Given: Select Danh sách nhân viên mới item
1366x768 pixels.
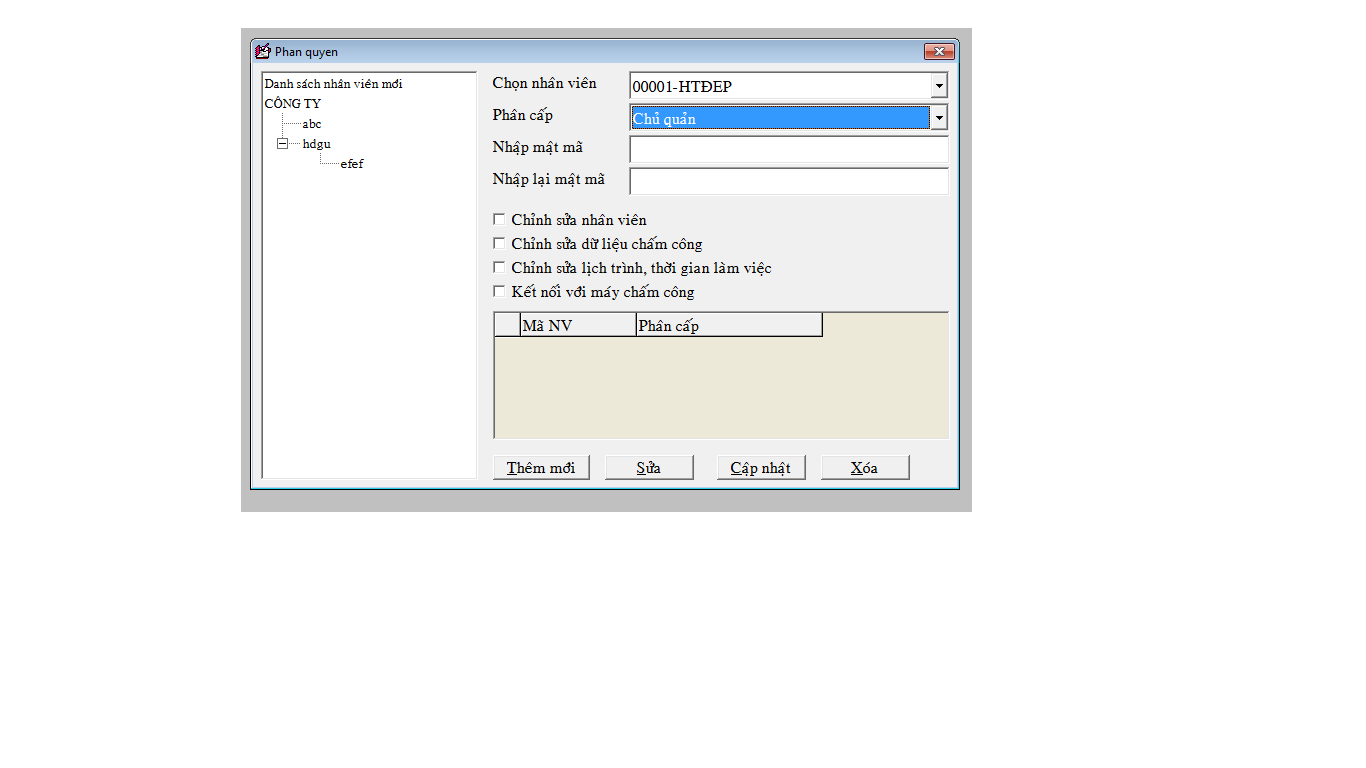Looking at the screenshot, I should pyautogui.click(x=334, y=84).
